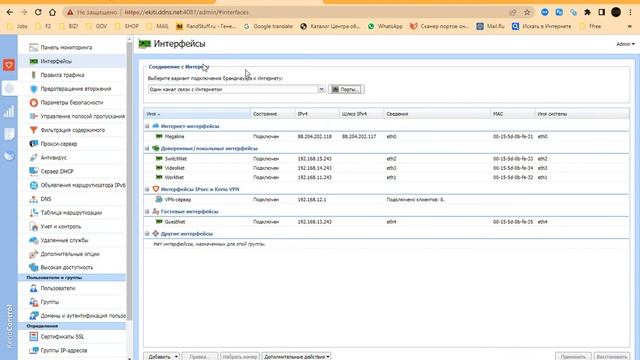
Task: Click the VPN-сервер row icon
Action: point(159,200)
